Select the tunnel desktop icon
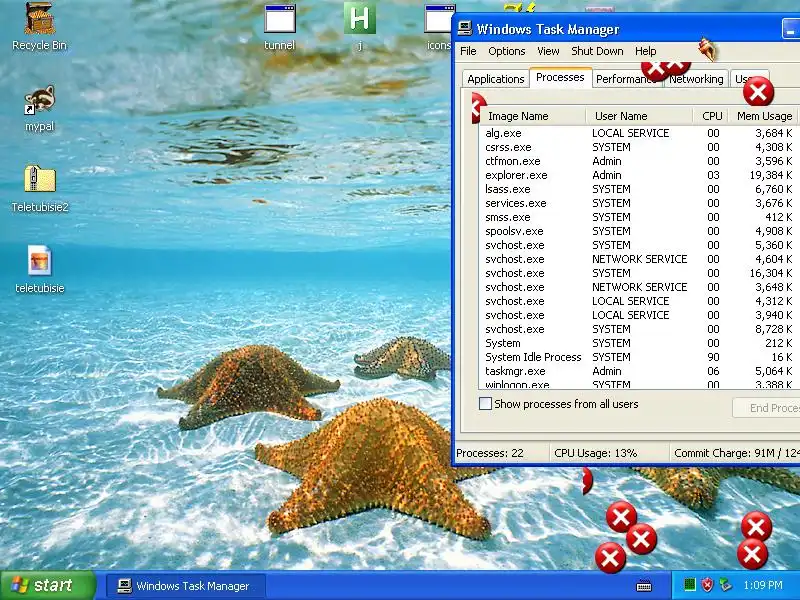The width and height of the screenshot is (800, 600). click(x=280, y=27)
